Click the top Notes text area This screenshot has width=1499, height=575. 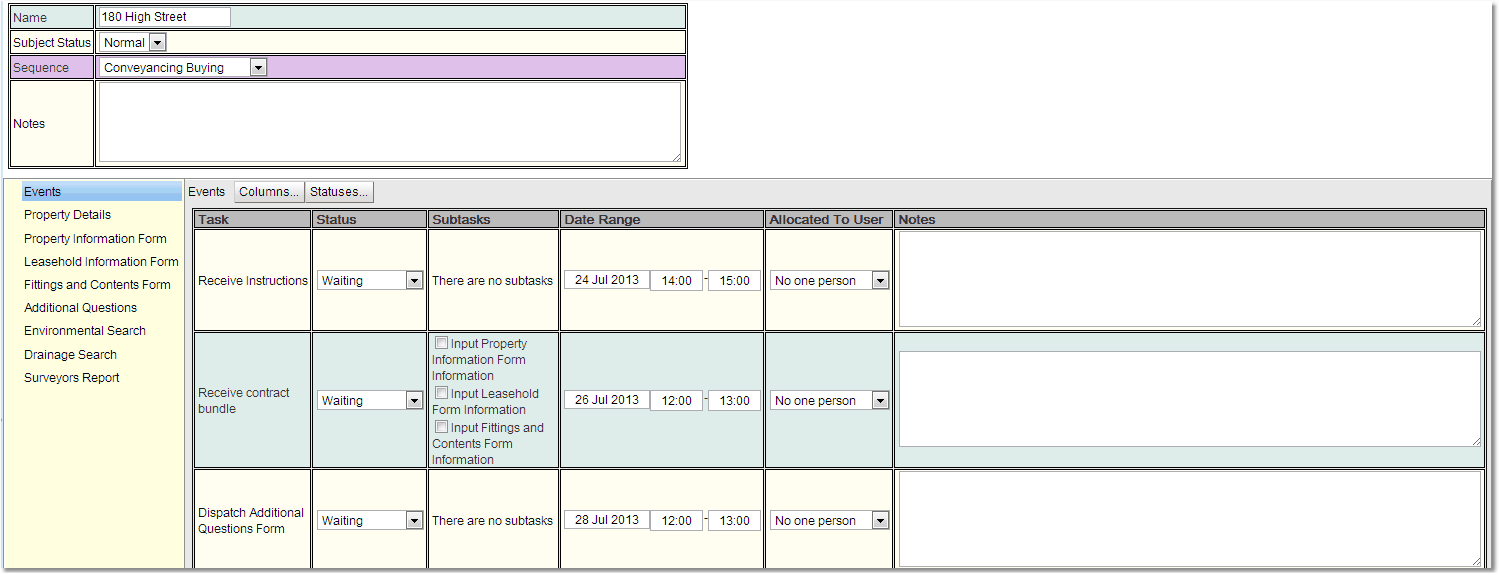click(x=389, y=122)
